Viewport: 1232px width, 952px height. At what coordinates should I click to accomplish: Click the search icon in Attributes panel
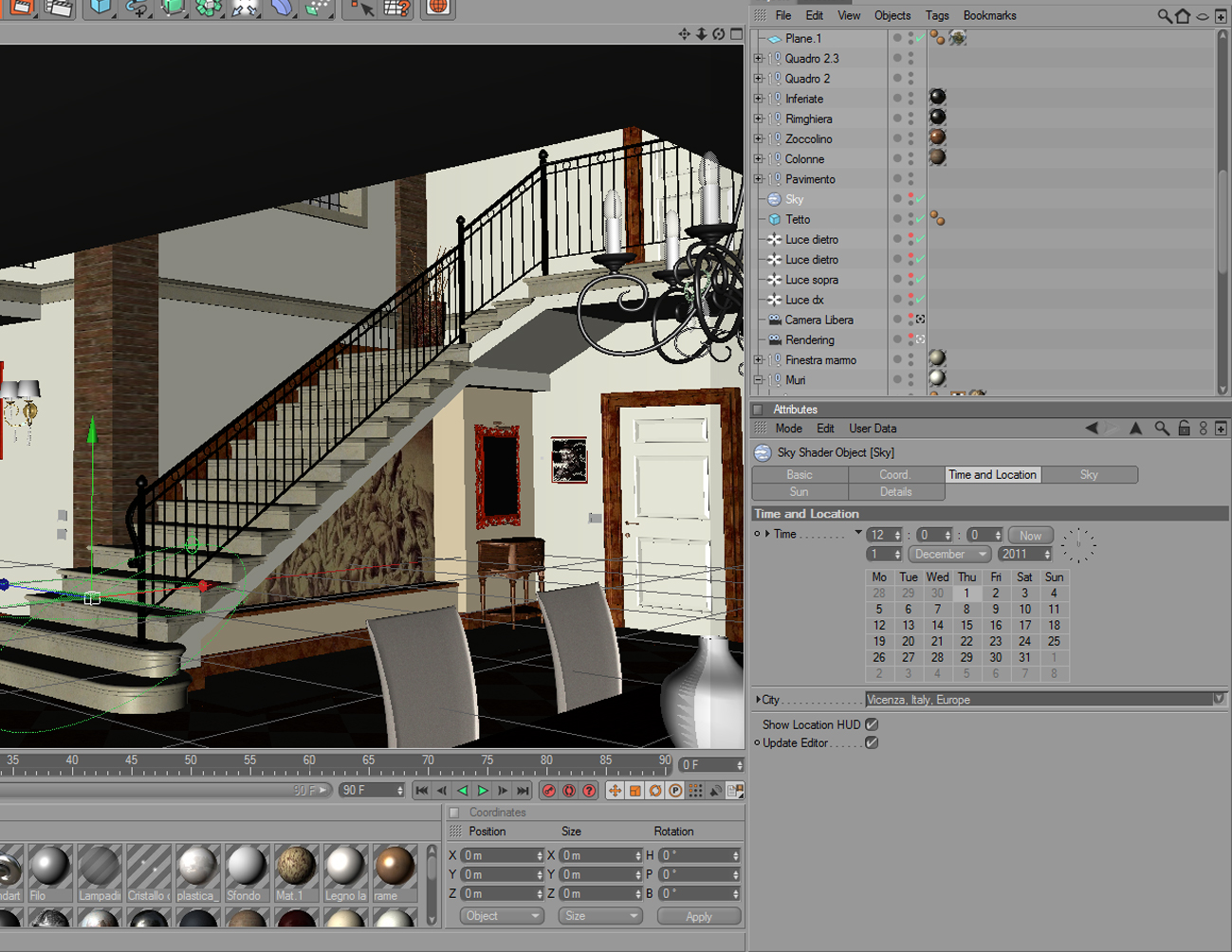pos(1162,429)
